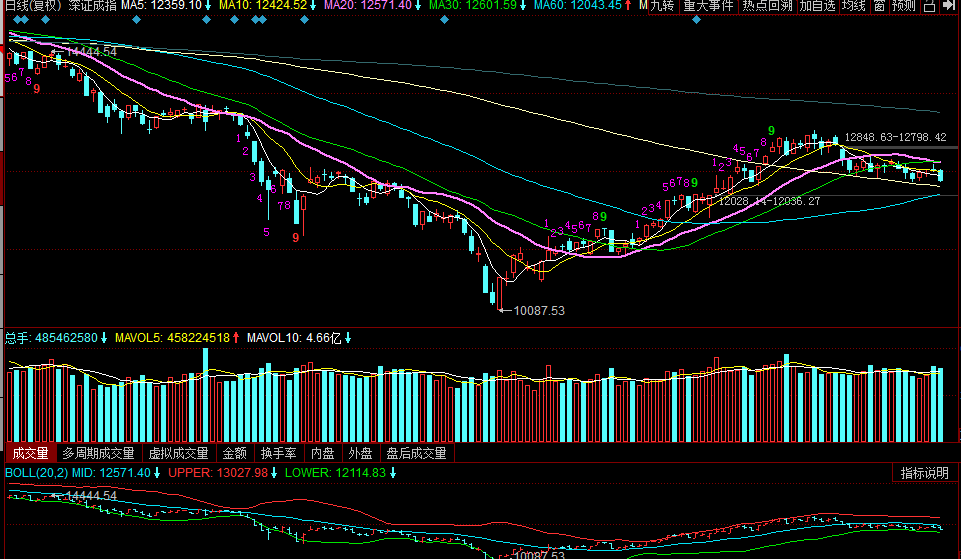Select the 多周期成交量 tab
The image size is (961, 559).
coord(98,453)
